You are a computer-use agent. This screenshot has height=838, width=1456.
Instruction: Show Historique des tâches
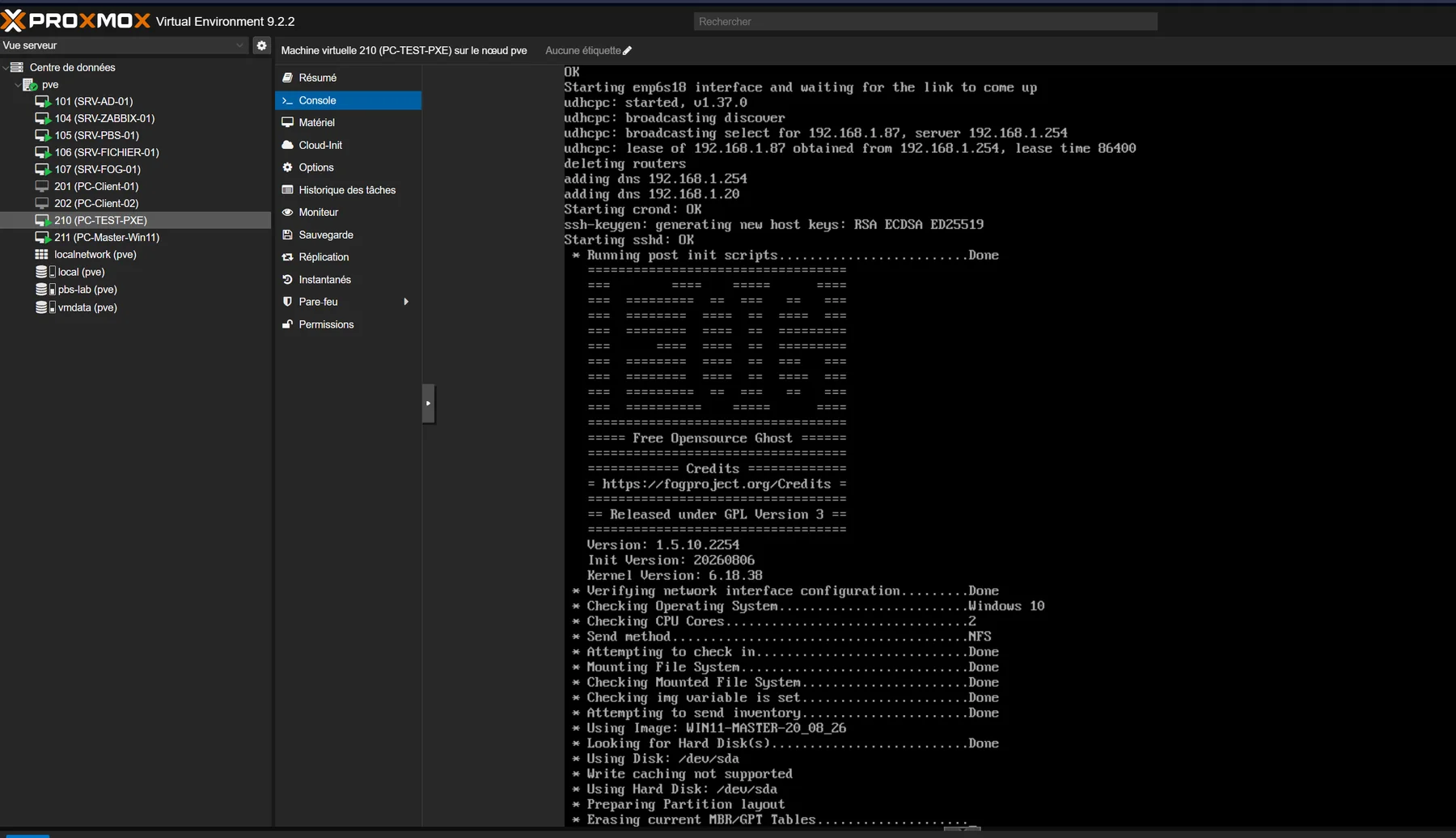point(348,190)
